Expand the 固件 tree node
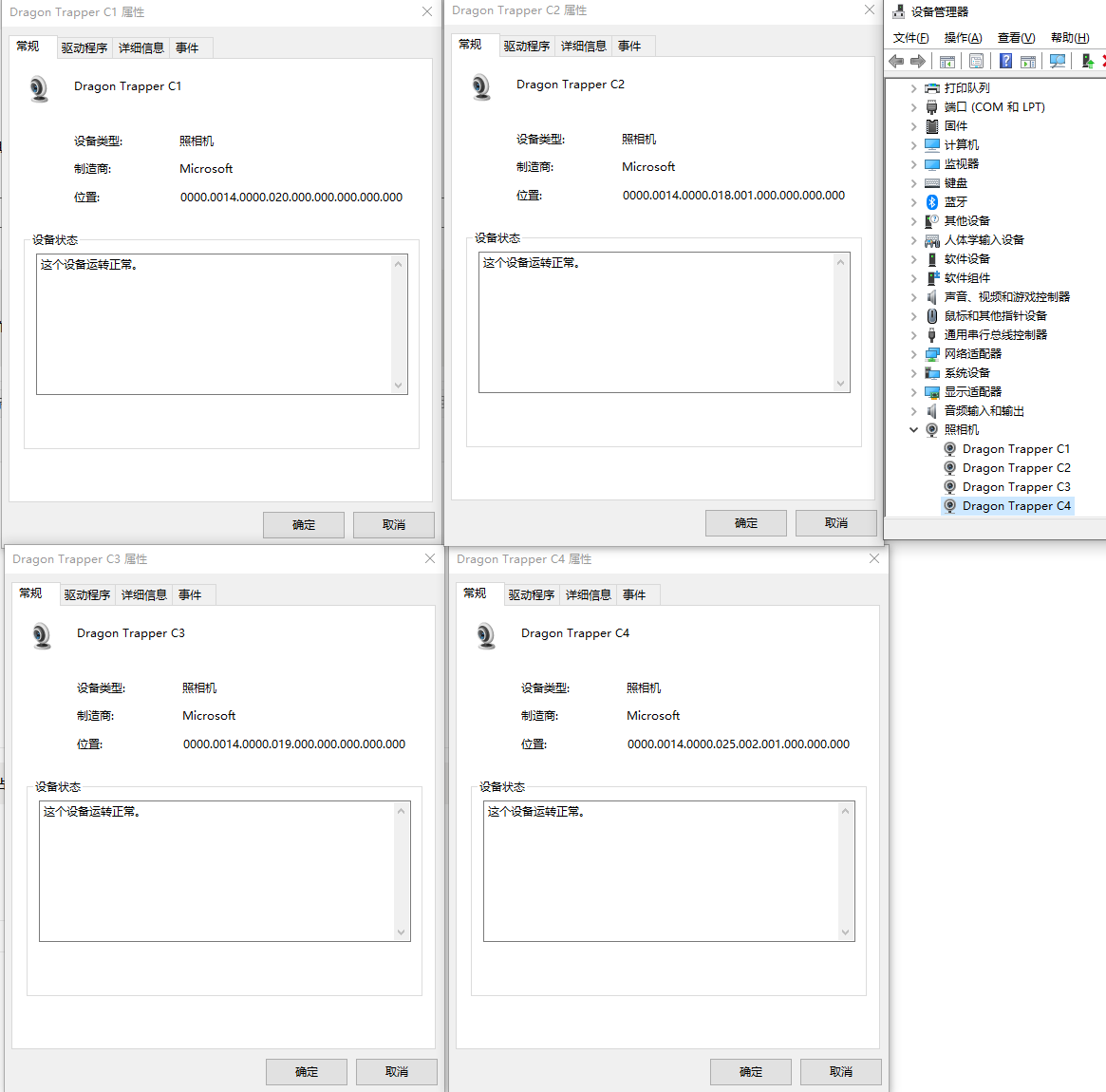This screenshot has height=1092, width=1106. point(913,126)
